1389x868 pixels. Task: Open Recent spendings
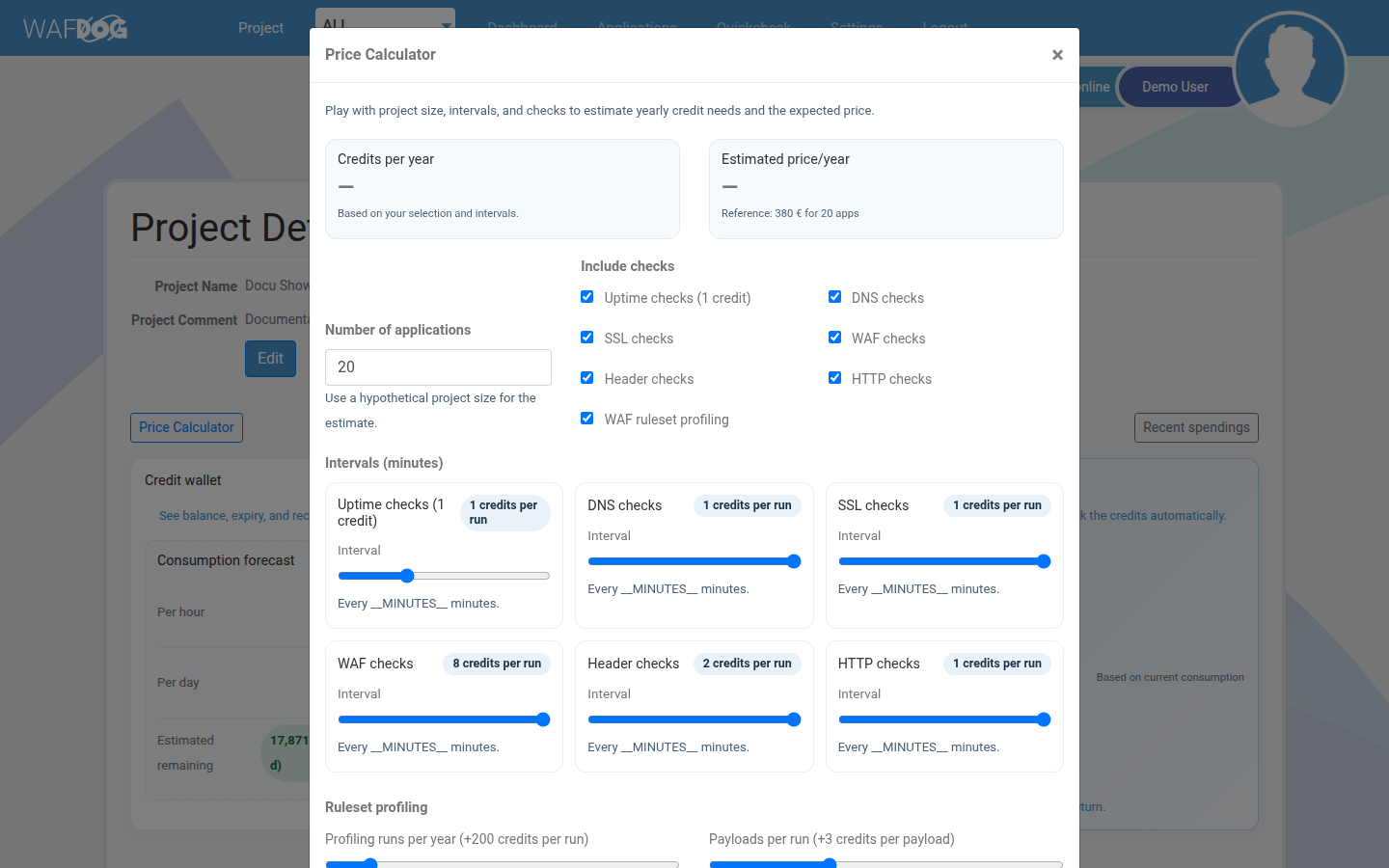pyautogui.click(x=1196, y=427)
